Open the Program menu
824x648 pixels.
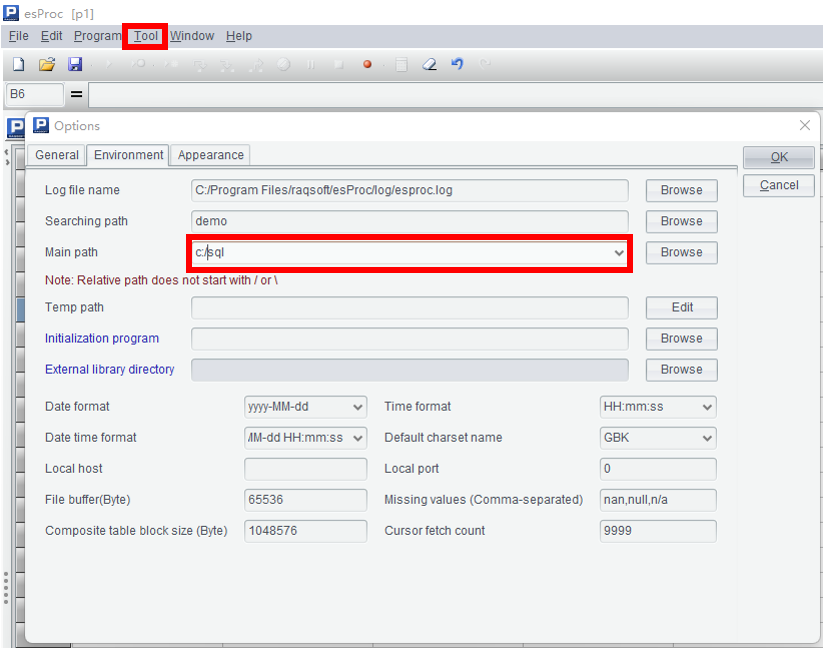click(x=98, y=36)
